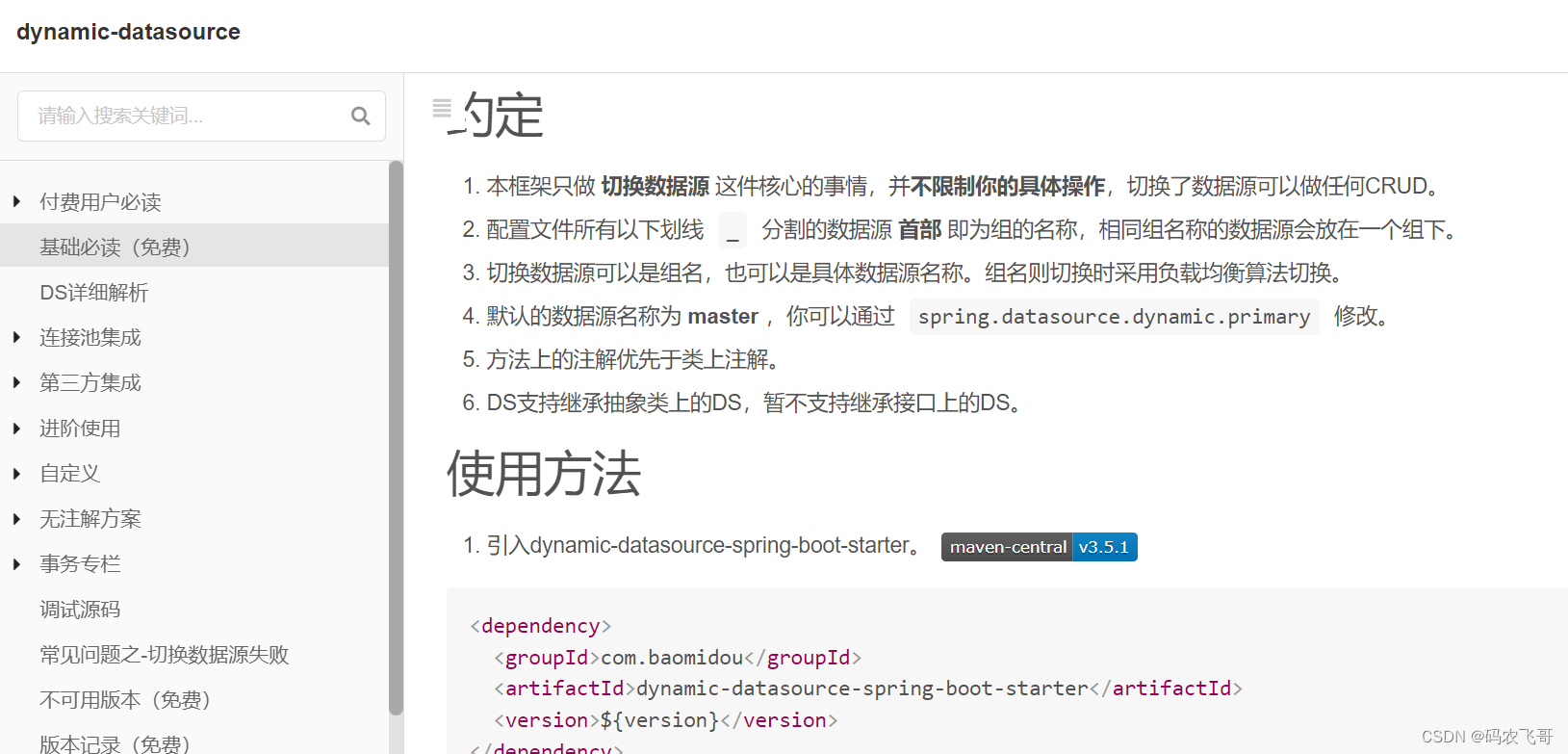Image resolution: width=1568 pixels, height=754 pixels.
Task: Click the maven-central v3.5.1 badge
Action: click(1040, 547)
